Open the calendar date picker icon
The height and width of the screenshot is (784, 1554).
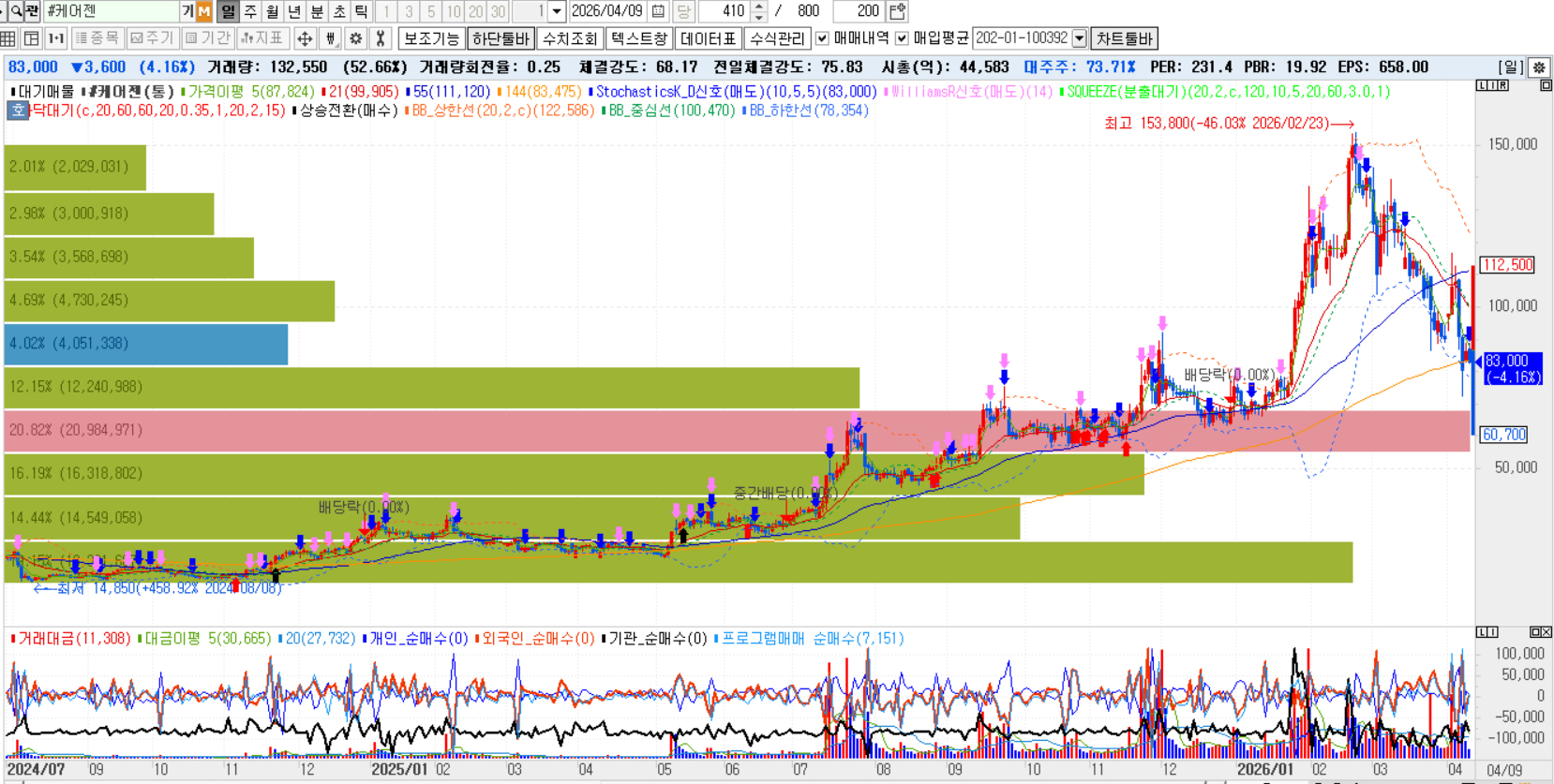(658, 11)
